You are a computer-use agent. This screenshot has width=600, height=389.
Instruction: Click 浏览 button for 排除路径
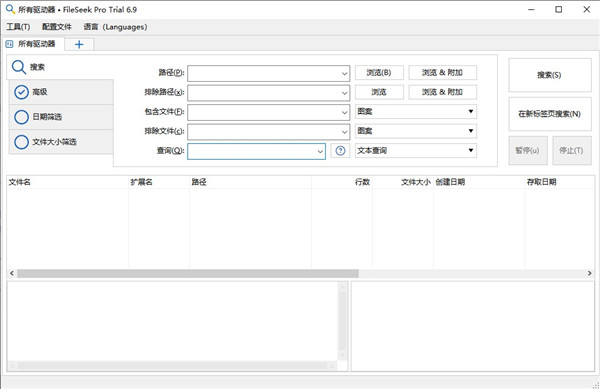click(x=379, y=92)
